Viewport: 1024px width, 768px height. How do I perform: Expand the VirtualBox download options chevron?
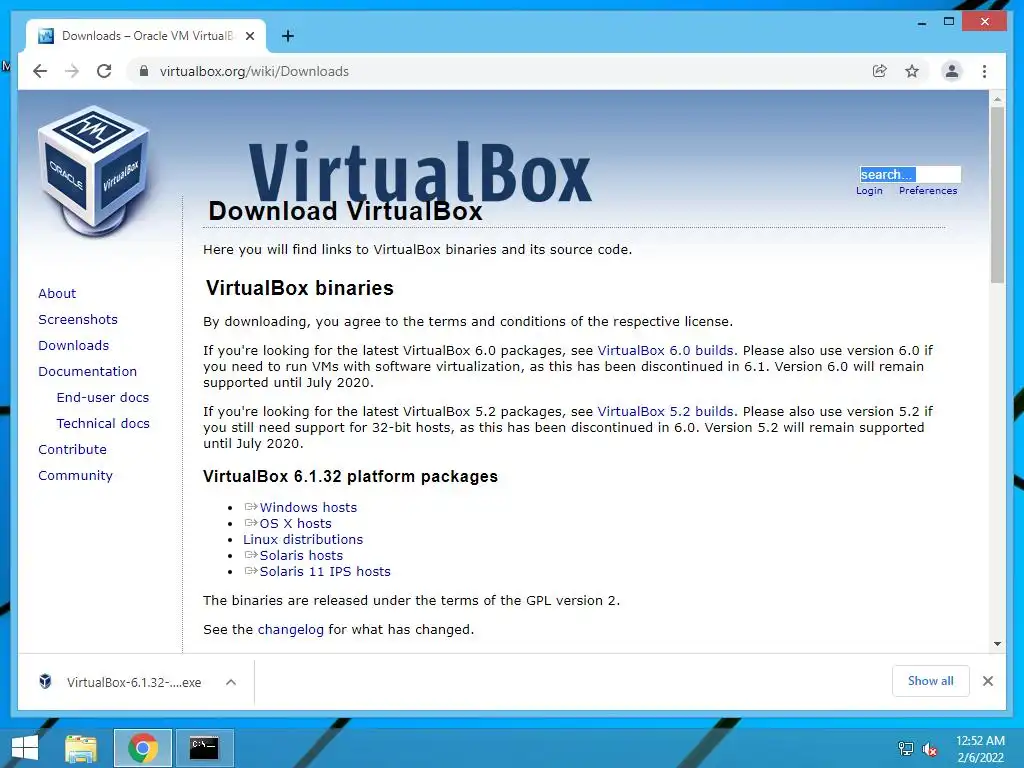pos(231,682)
